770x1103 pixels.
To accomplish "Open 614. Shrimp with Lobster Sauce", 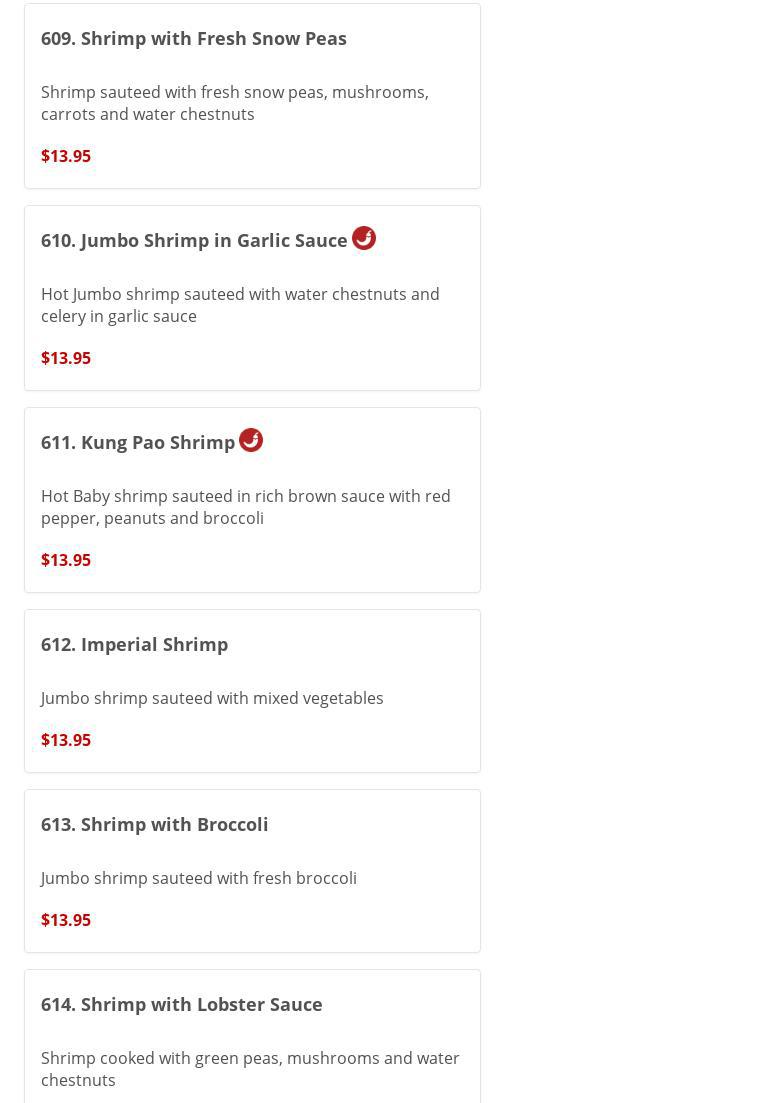I will click(x=181, y=1004).
